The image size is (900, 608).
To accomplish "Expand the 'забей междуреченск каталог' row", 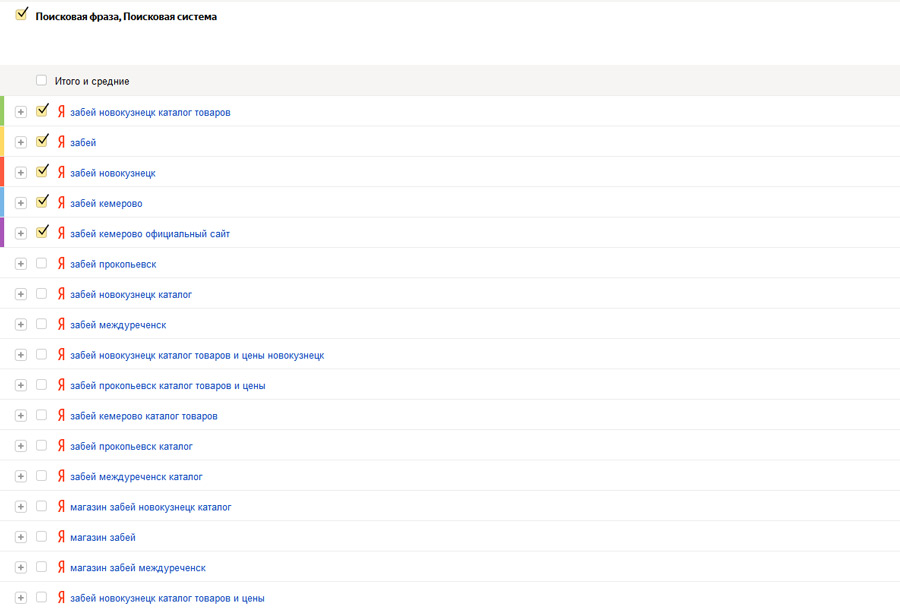I will coord(21,477).
